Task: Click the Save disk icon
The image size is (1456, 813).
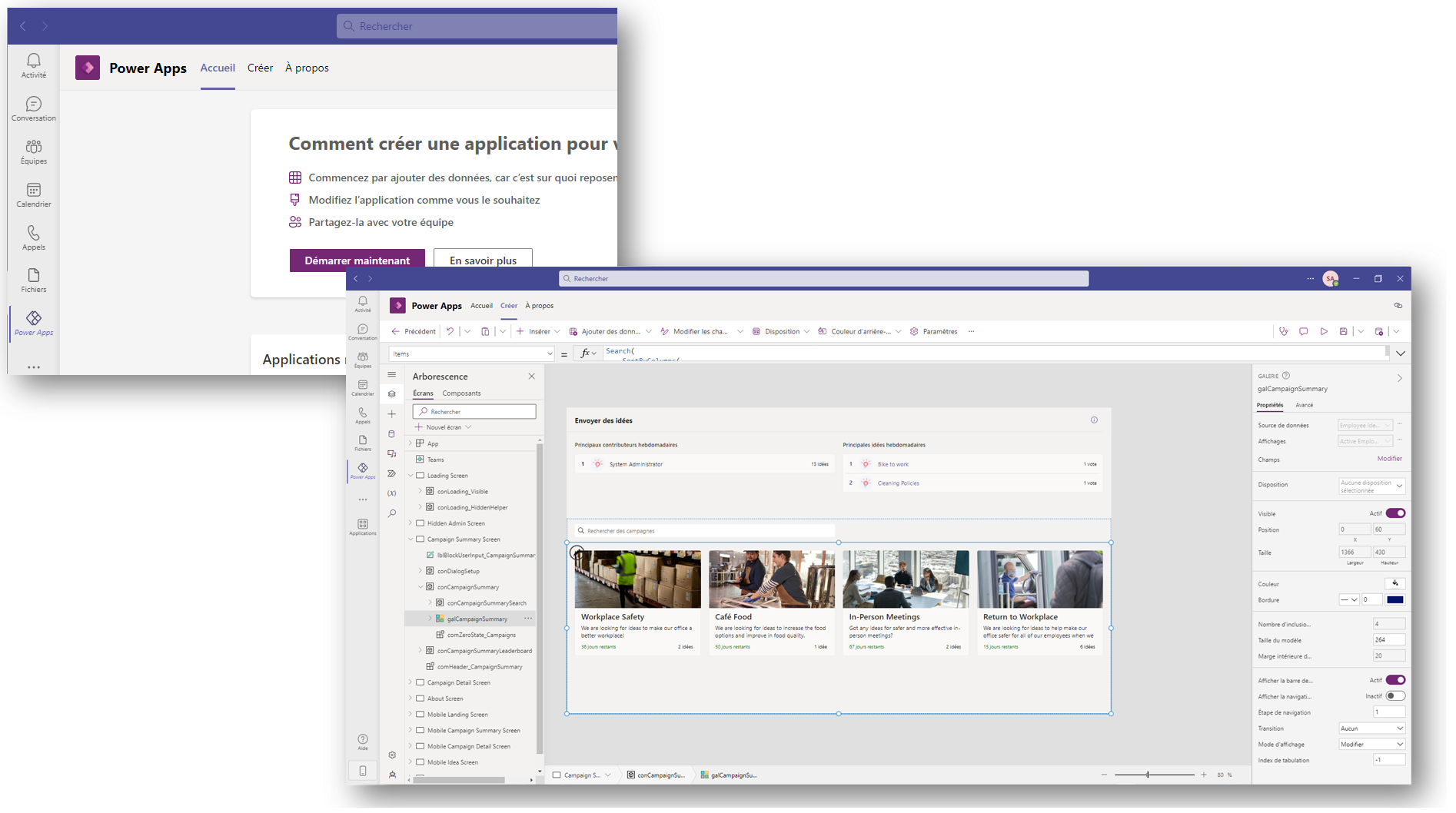Action: pyautogui.click(x=1344, y=331)
